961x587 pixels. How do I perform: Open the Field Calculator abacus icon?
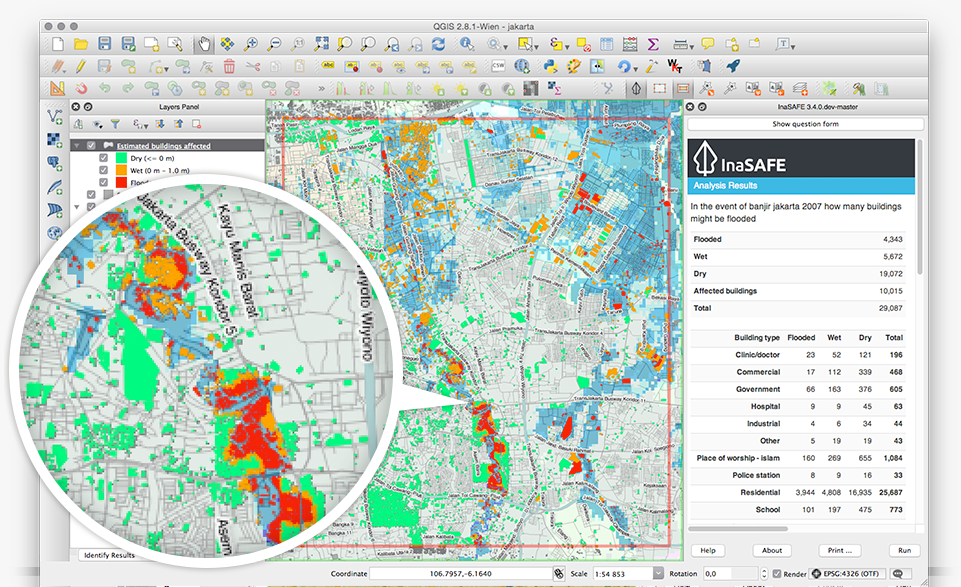(629, 44)
